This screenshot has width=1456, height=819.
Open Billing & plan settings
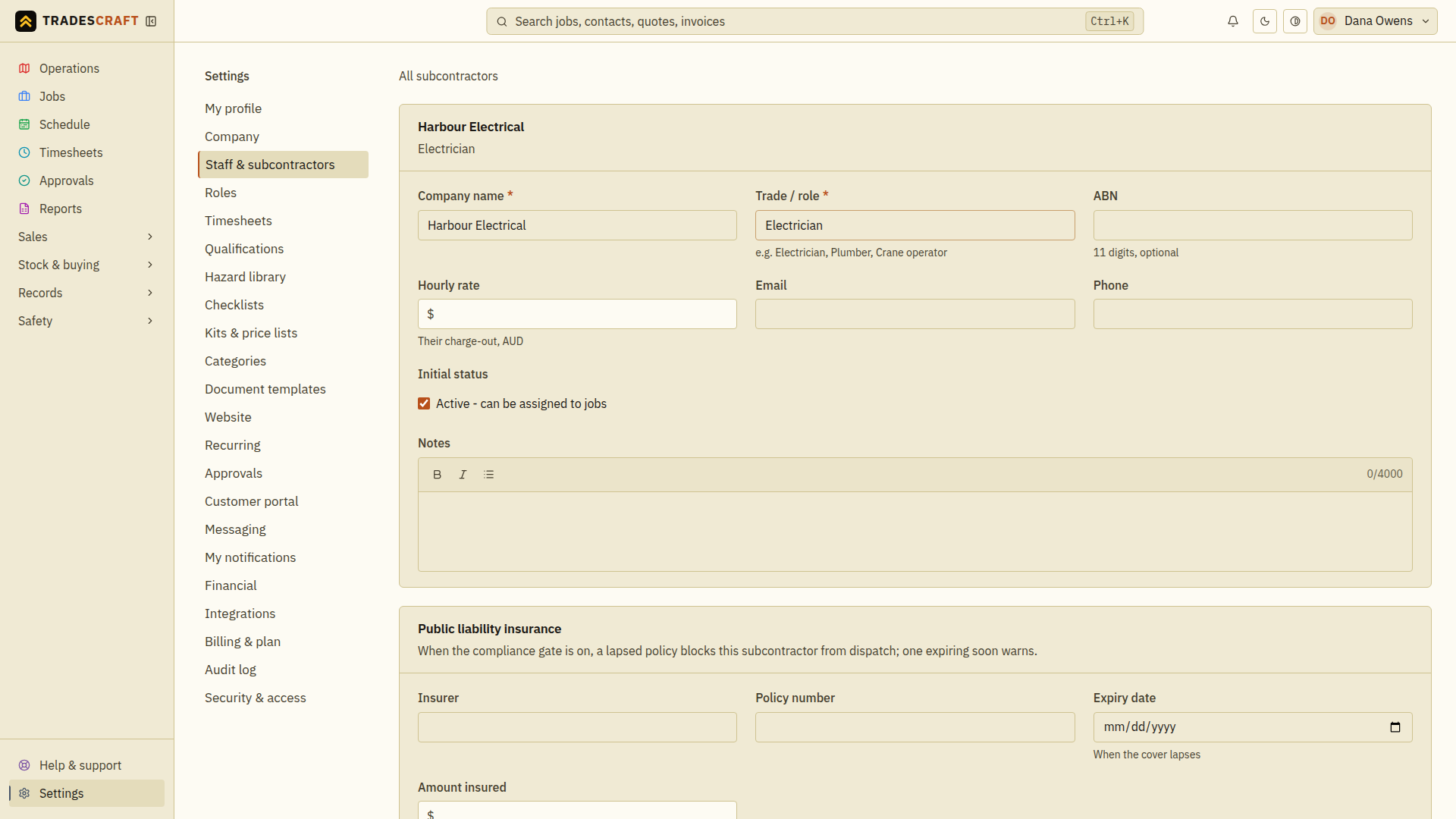point(283,642)
